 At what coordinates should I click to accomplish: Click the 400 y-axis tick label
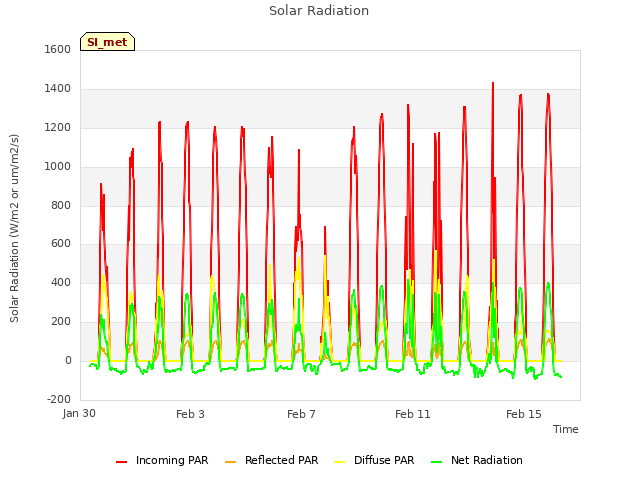(61, 282)
